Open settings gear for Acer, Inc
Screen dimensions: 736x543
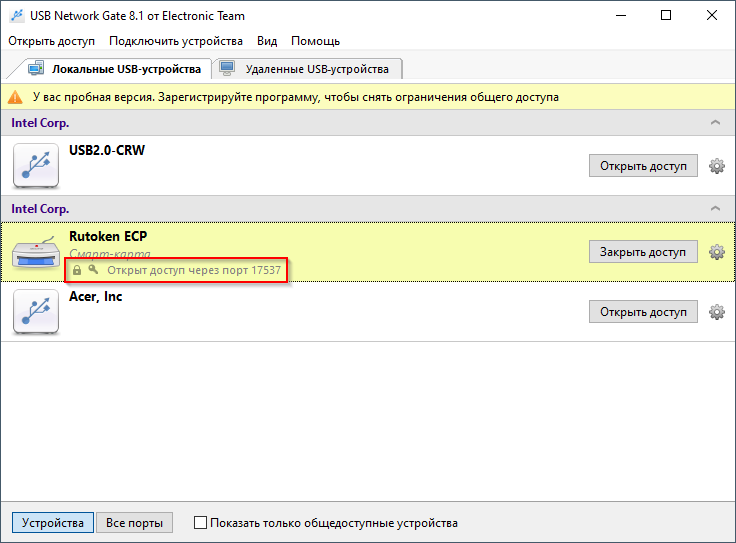click(716, 312)
